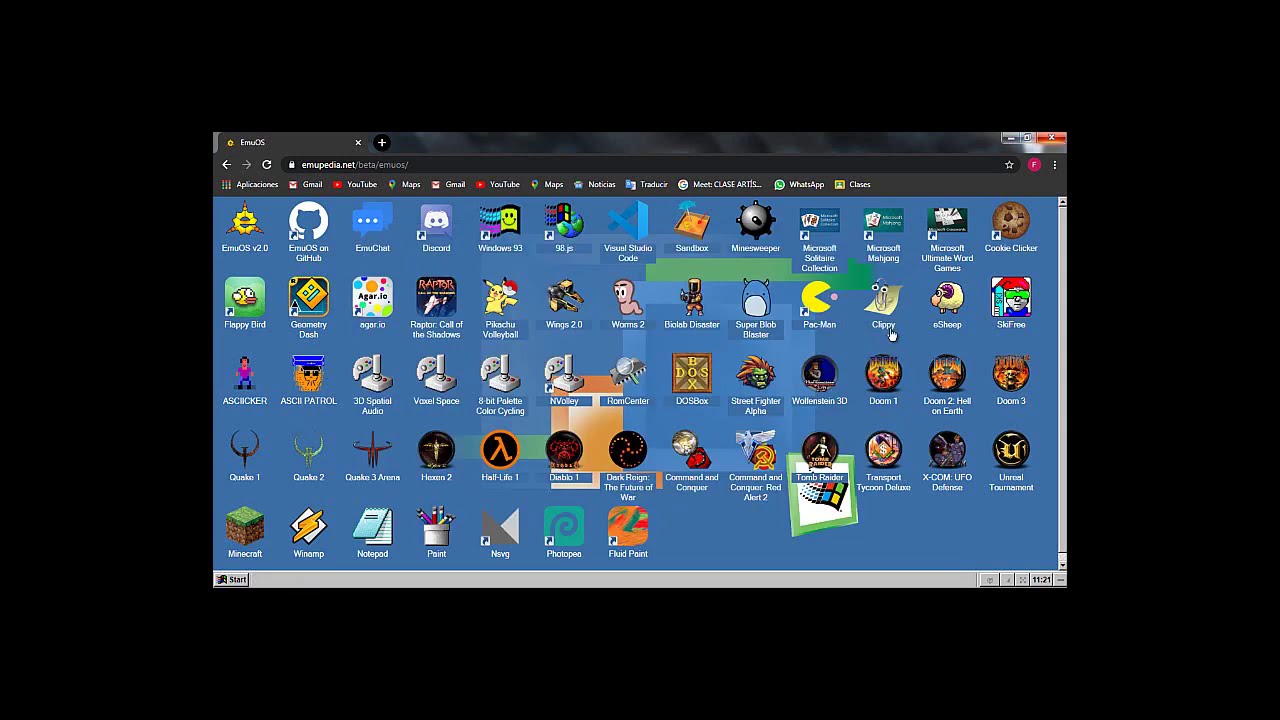
Task: Launch the Quake 3 Arena icon
Action: point(372,457)
